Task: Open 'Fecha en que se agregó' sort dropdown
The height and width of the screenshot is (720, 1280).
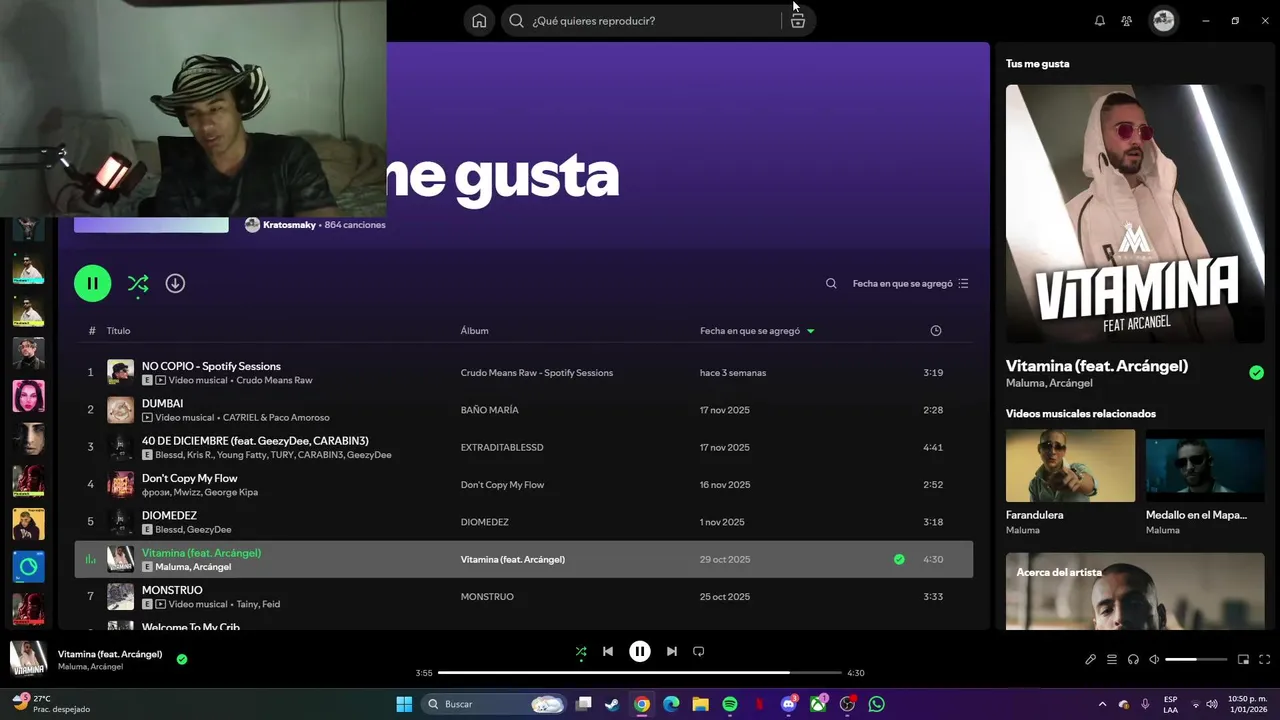Action: click(x=910, y=284)
